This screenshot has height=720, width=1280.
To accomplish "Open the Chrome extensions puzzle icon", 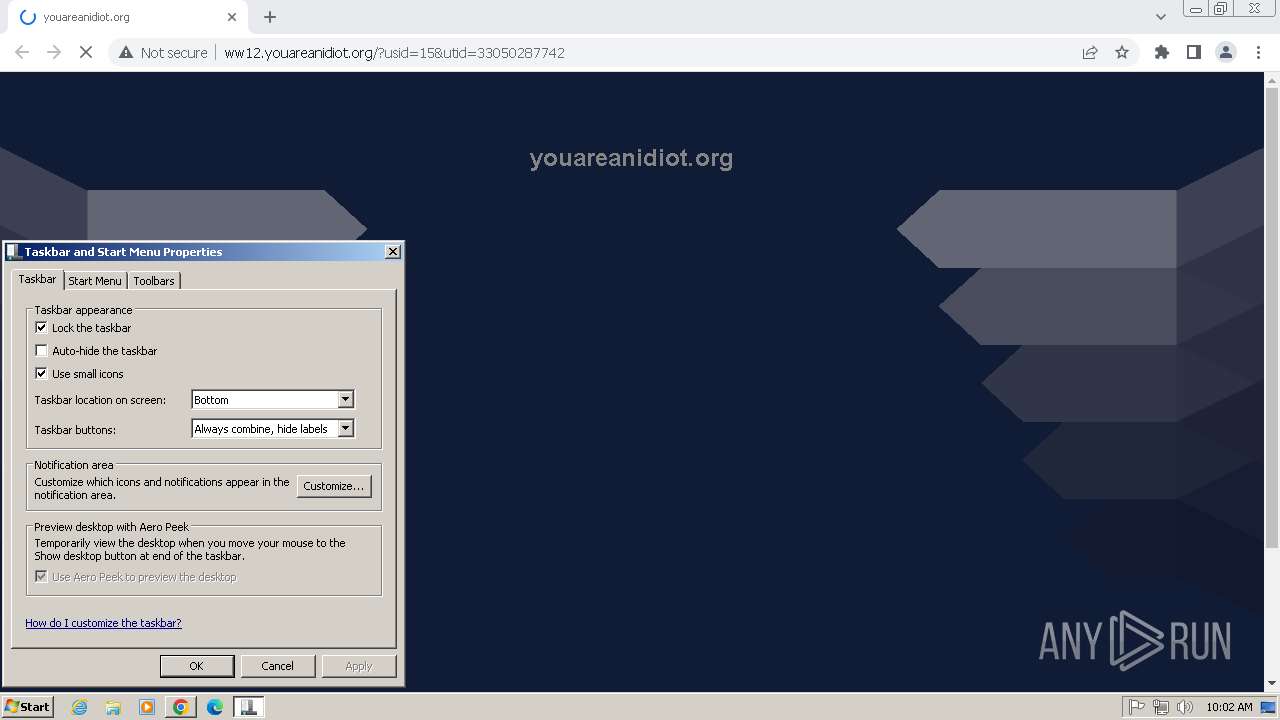I will (x=1162, y=52).
